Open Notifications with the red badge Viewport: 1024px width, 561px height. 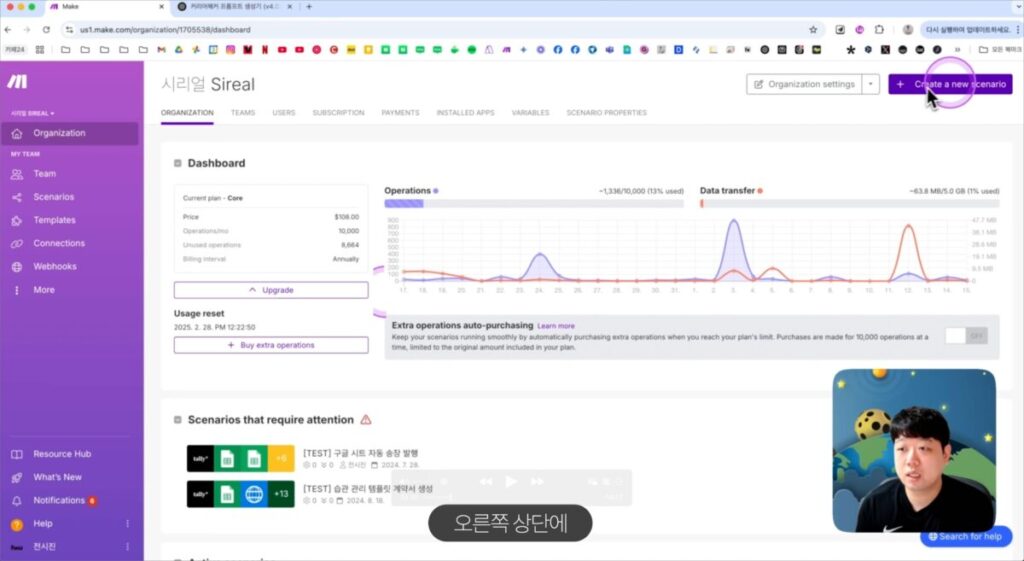coord(59,500)
